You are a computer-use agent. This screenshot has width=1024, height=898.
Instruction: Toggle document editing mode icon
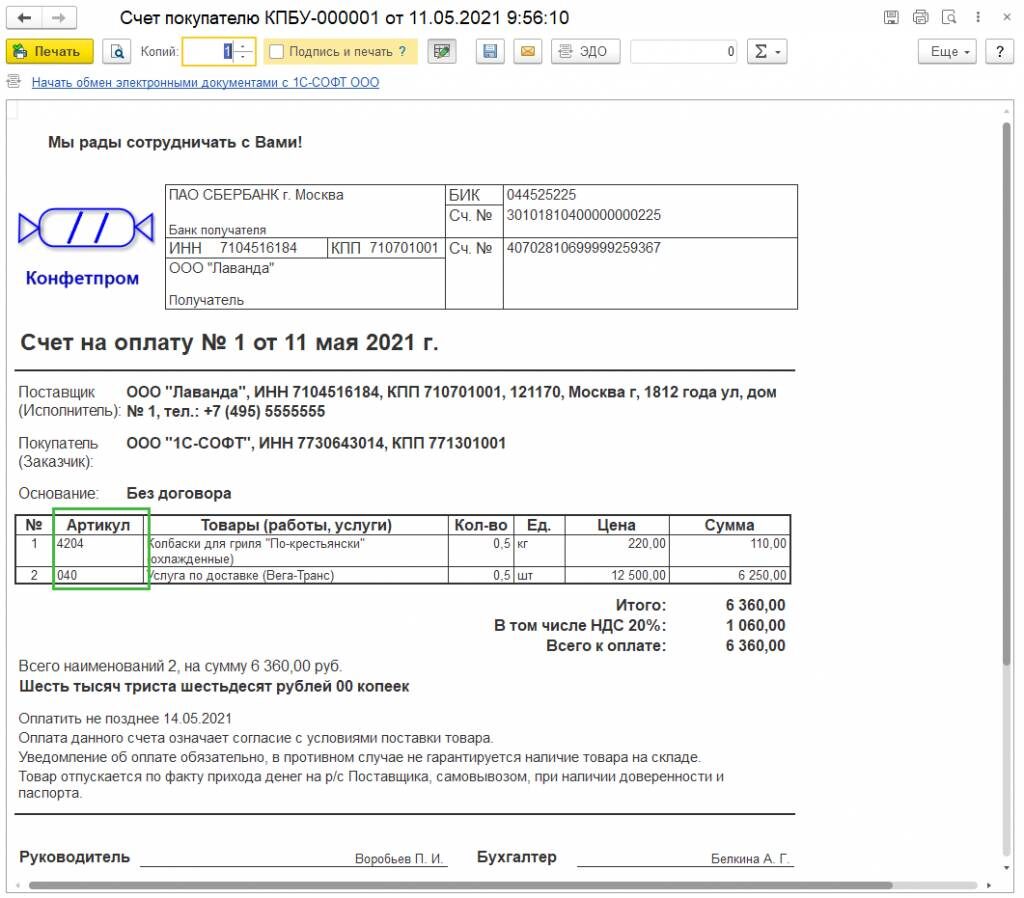click(x=442, y=52)
